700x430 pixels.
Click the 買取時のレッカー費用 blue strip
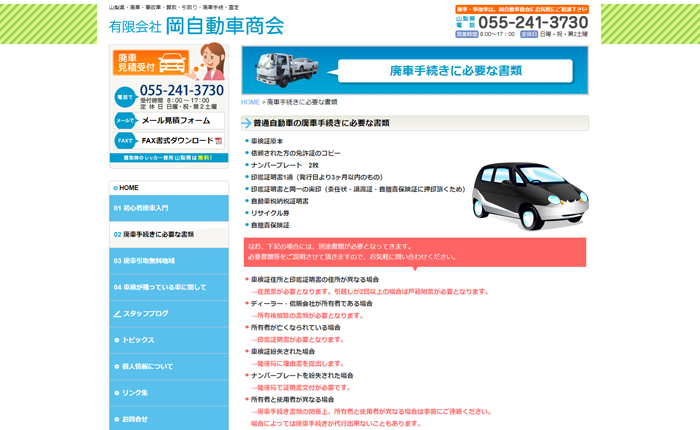[x=169, y=158]
